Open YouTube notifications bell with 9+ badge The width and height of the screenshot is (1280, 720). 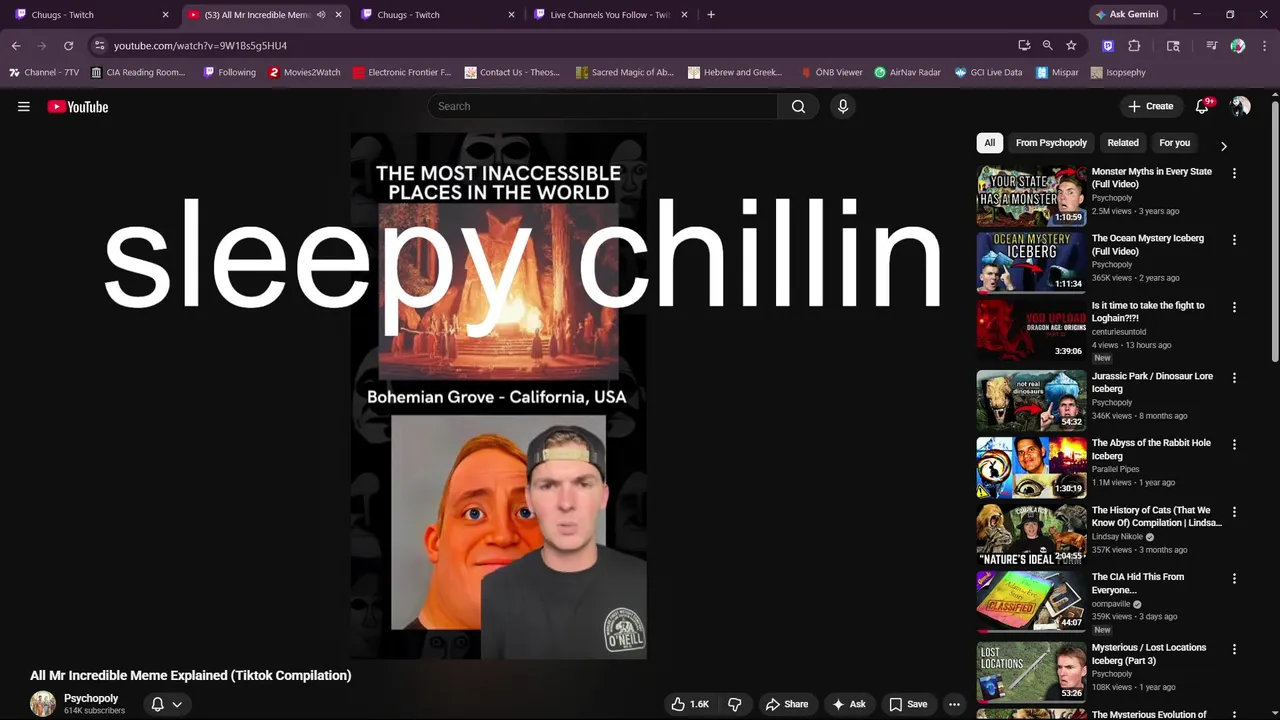tap(1203, 106)
